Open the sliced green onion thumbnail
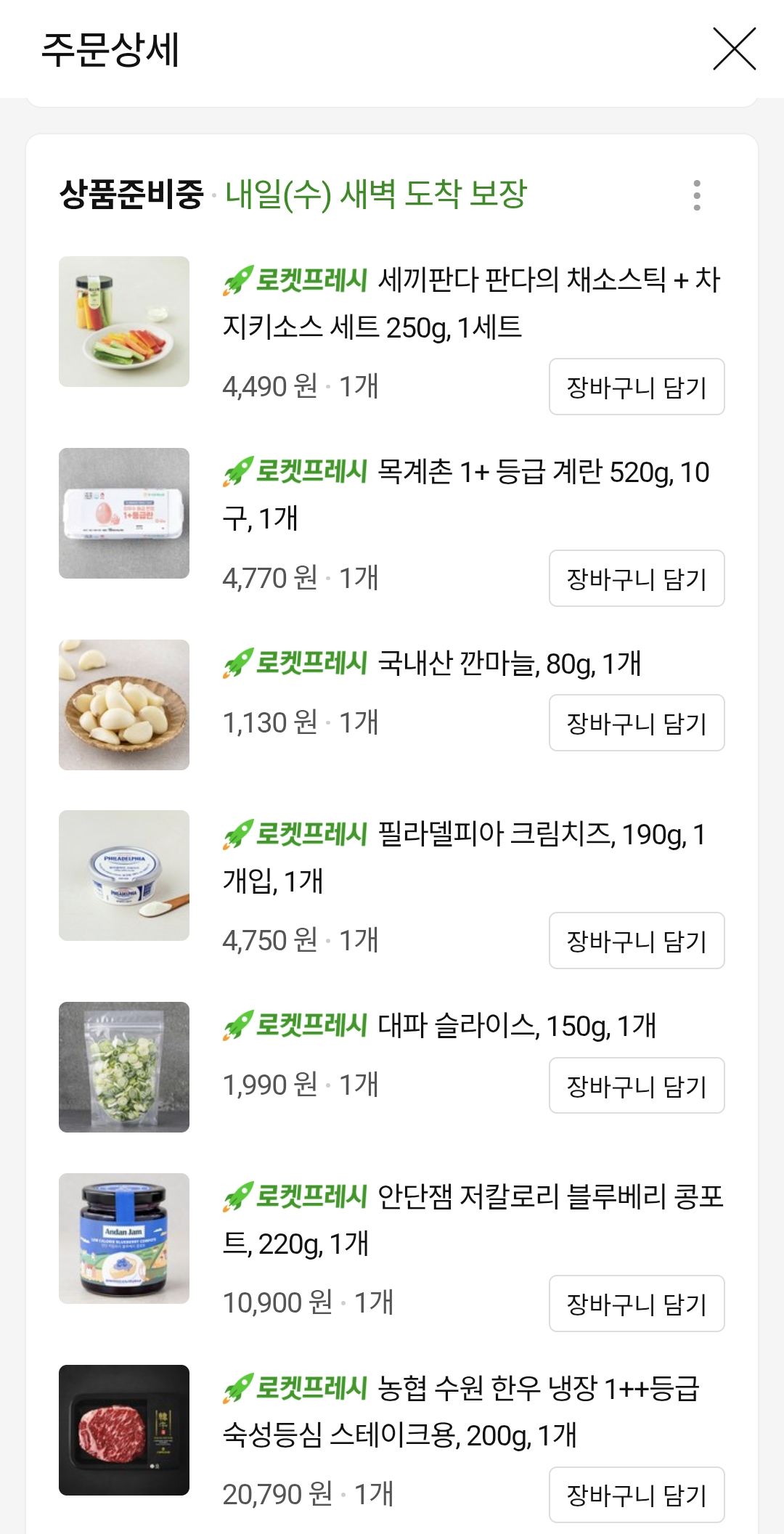Screen dimensions: 784x1534 (x=124, y=1067)
